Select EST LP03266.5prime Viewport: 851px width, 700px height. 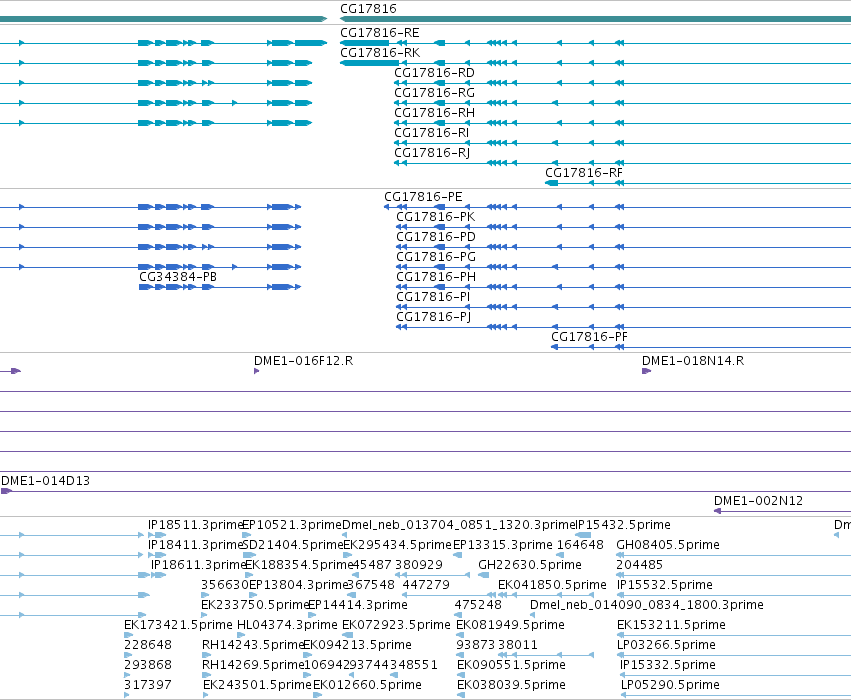666,645
